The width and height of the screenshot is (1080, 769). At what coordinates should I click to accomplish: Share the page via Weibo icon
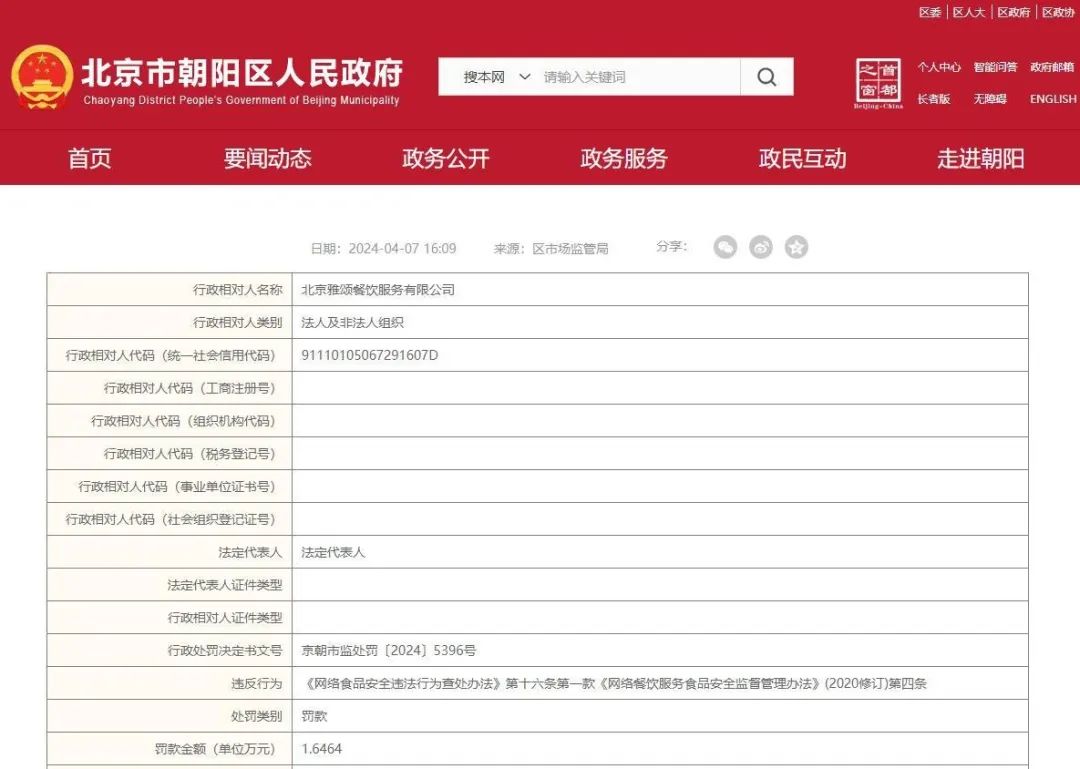761,247
